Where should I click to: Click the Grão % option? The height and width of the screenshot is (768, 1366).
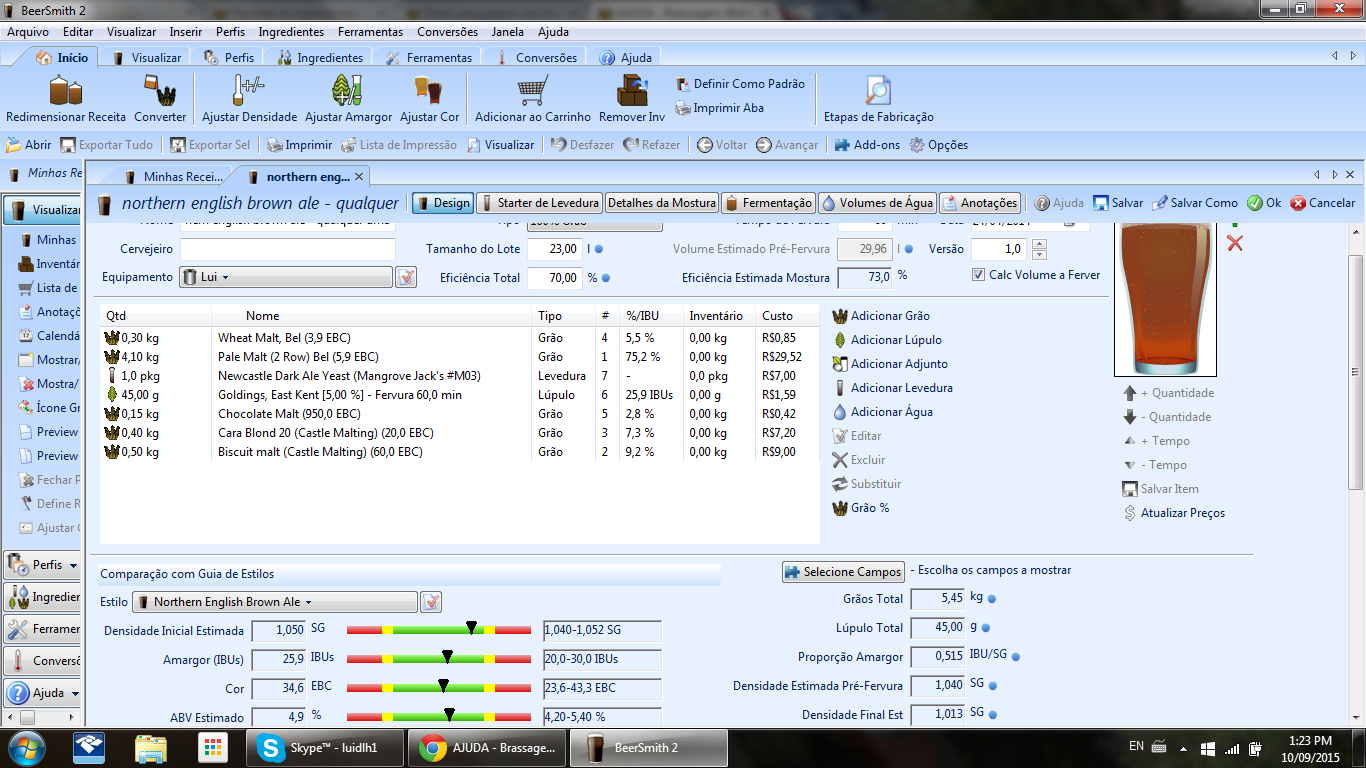point(861,508)
